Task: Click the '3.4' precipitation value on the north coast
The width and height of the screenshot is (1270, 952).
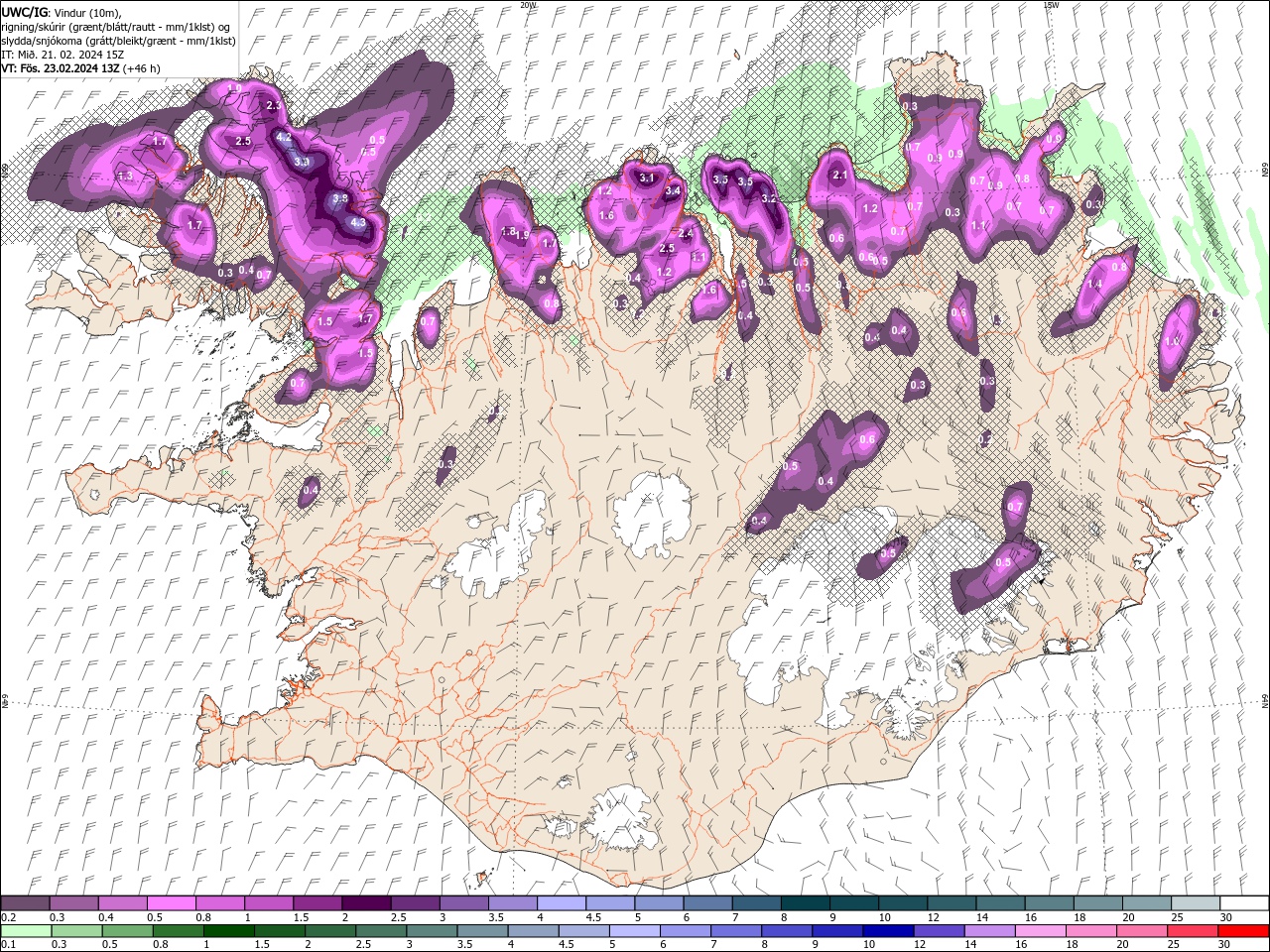Action: click(673, 190)
